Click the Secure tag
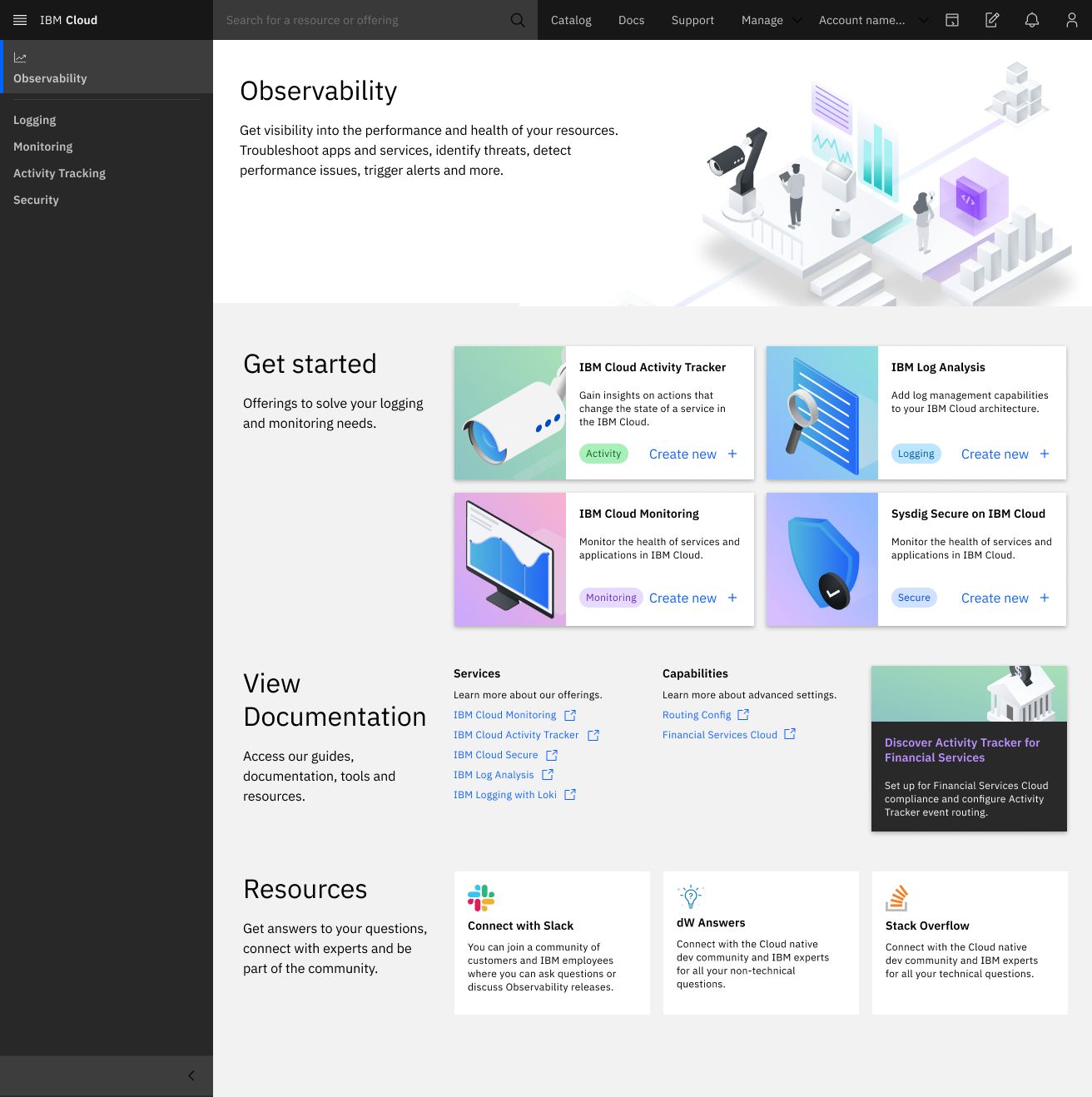The image size is (1092, 1097). pos(914,598)
